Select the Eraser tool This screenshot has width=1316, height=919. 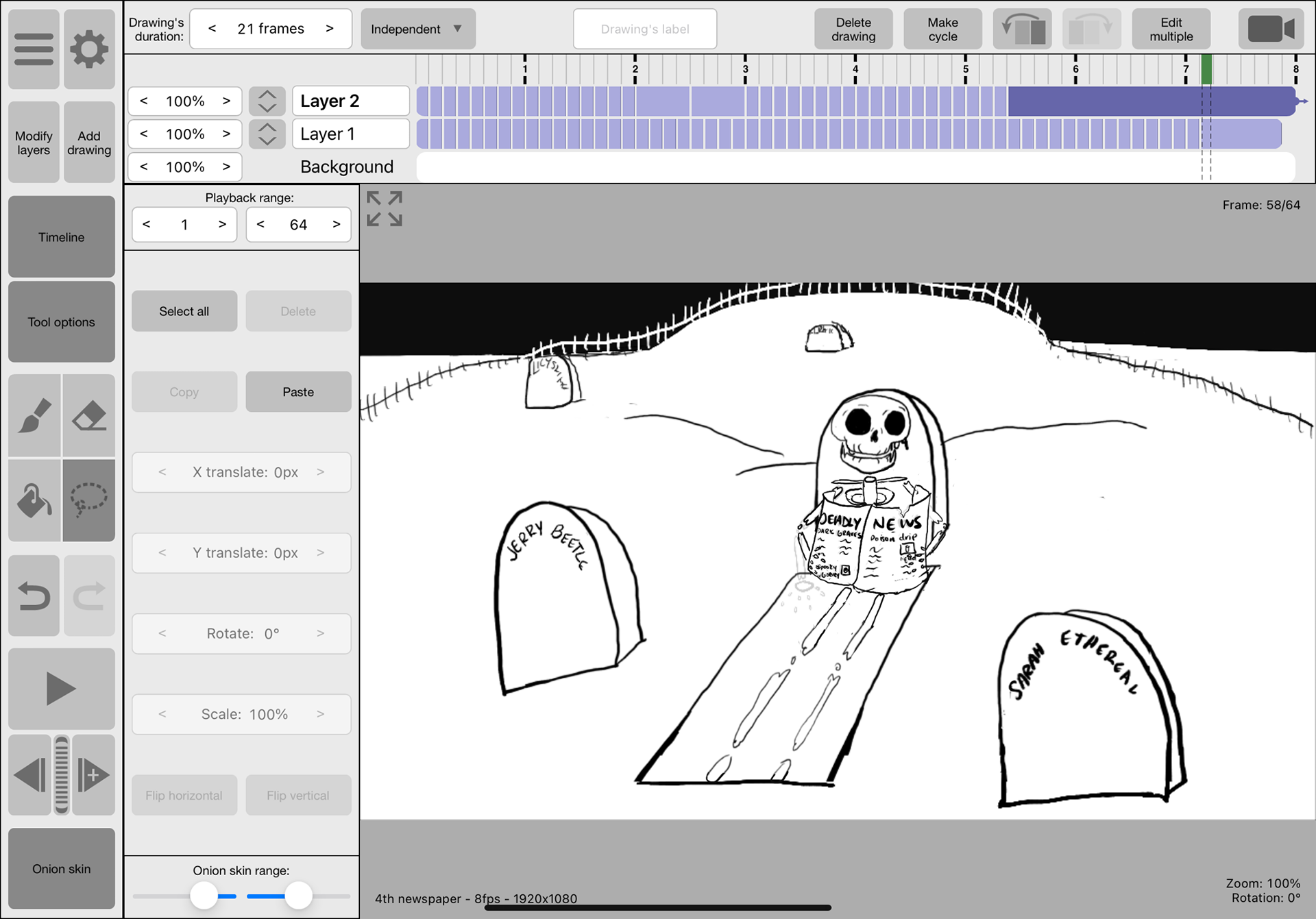coord(89,415)
